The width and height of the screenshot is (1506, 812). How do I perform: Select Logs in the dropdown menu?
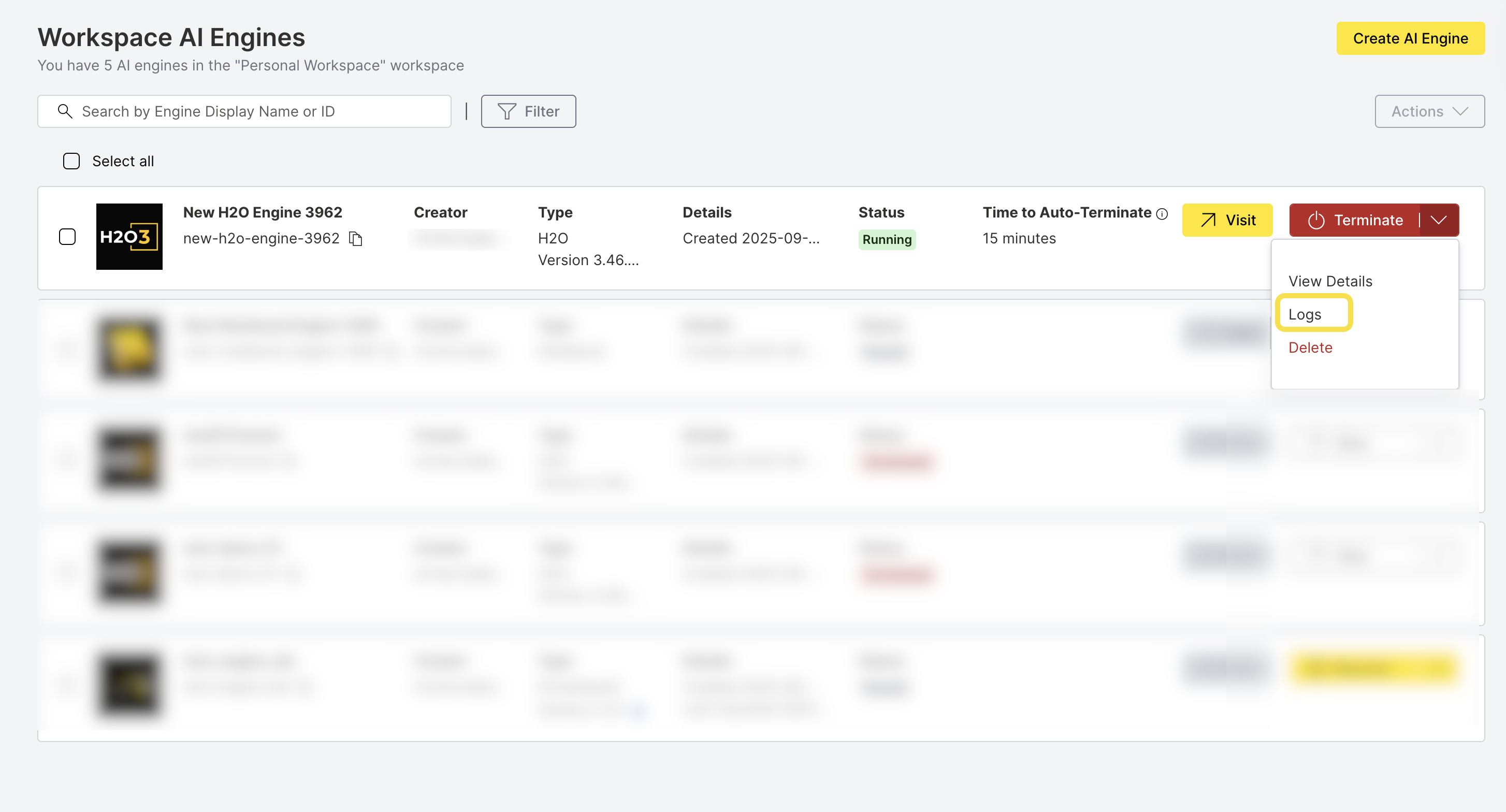pyautogui.click(x=1305, y=314)
